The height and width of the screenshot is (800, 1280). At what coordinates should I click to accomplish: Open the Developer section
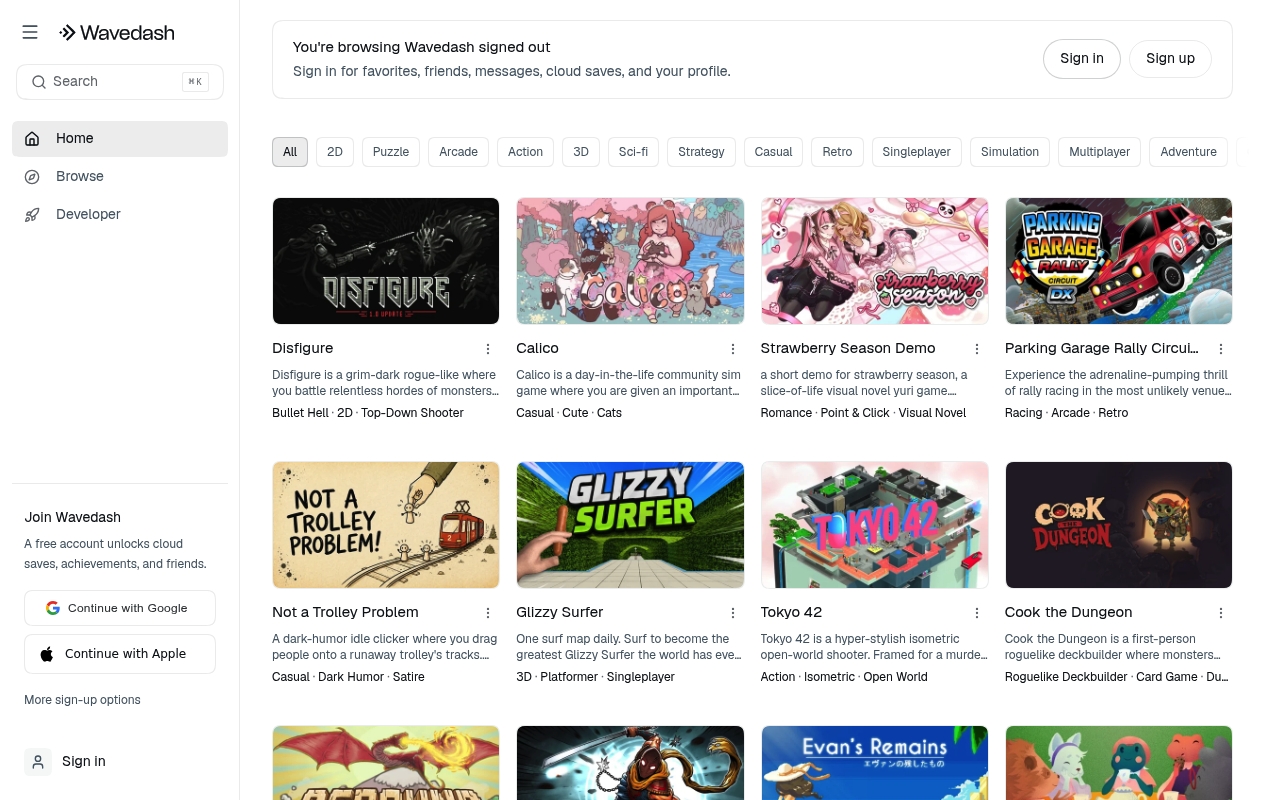(120, 215)
